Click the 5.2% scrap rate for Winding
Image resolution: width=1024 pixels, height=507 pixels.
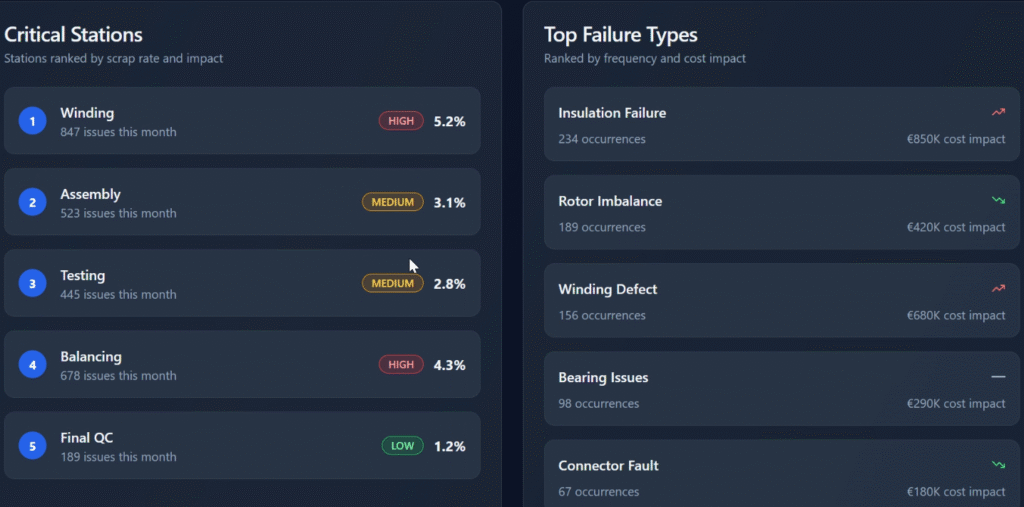point(449,121)
